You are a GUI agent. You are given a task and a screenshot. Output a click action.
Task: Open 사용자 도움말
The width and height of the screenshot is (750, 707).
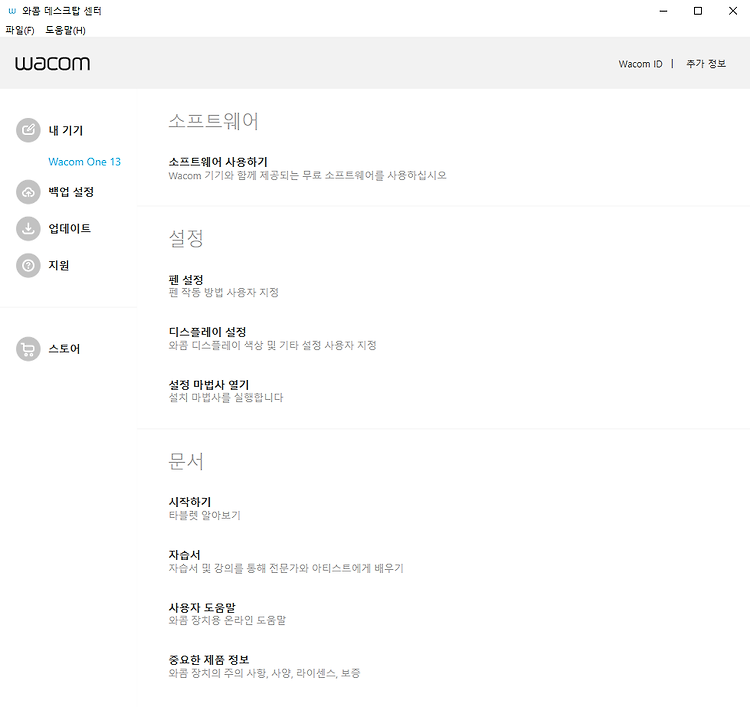point(202,608)
